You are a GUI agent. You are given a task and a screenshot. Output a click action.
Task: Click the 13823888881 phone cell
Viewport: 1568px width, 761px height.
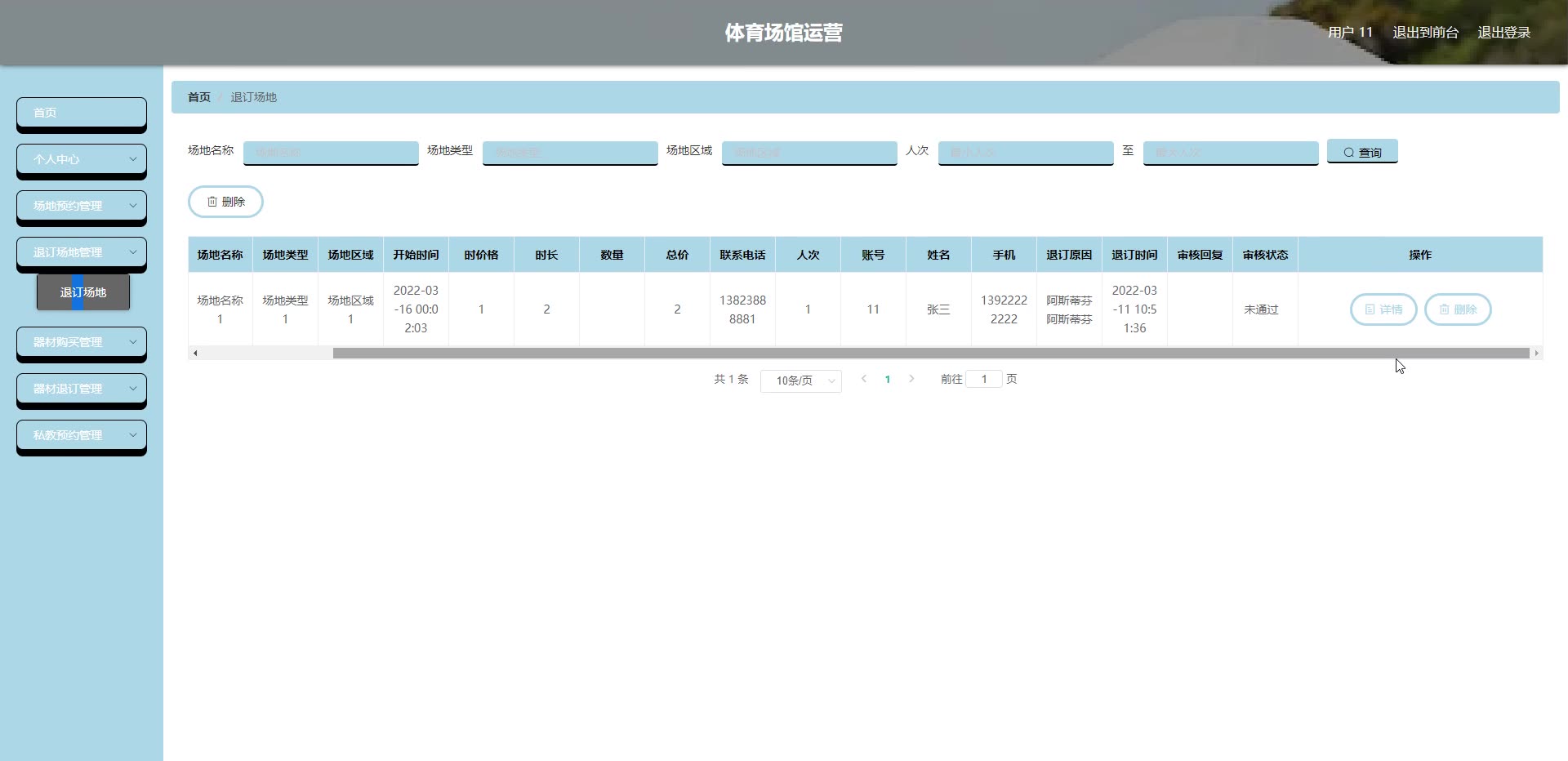click(742, 309)
